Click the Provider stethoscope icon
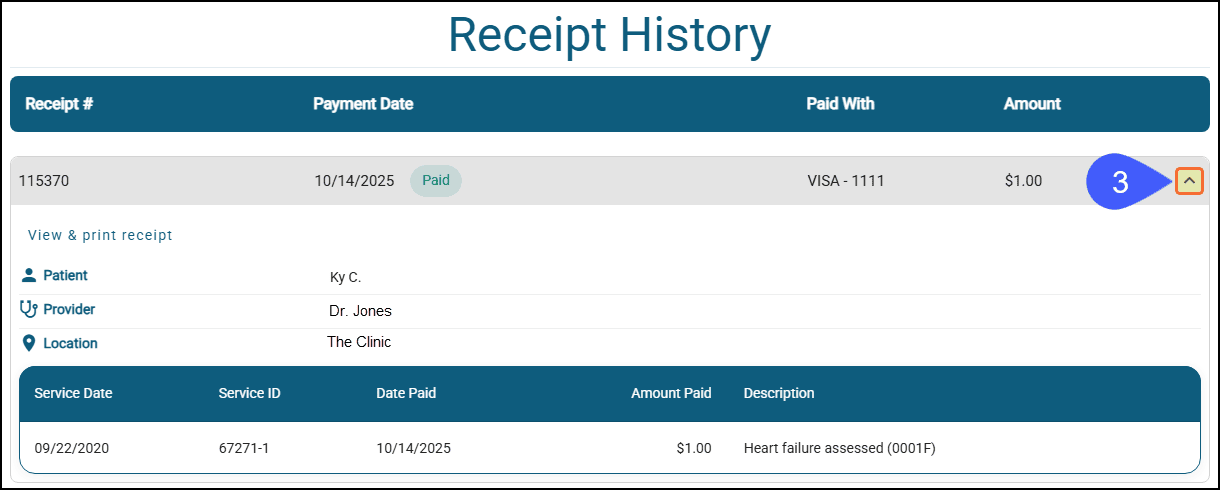Image resolution: width=1220 pixels, height=490 pixels. (x=29, y=309)
